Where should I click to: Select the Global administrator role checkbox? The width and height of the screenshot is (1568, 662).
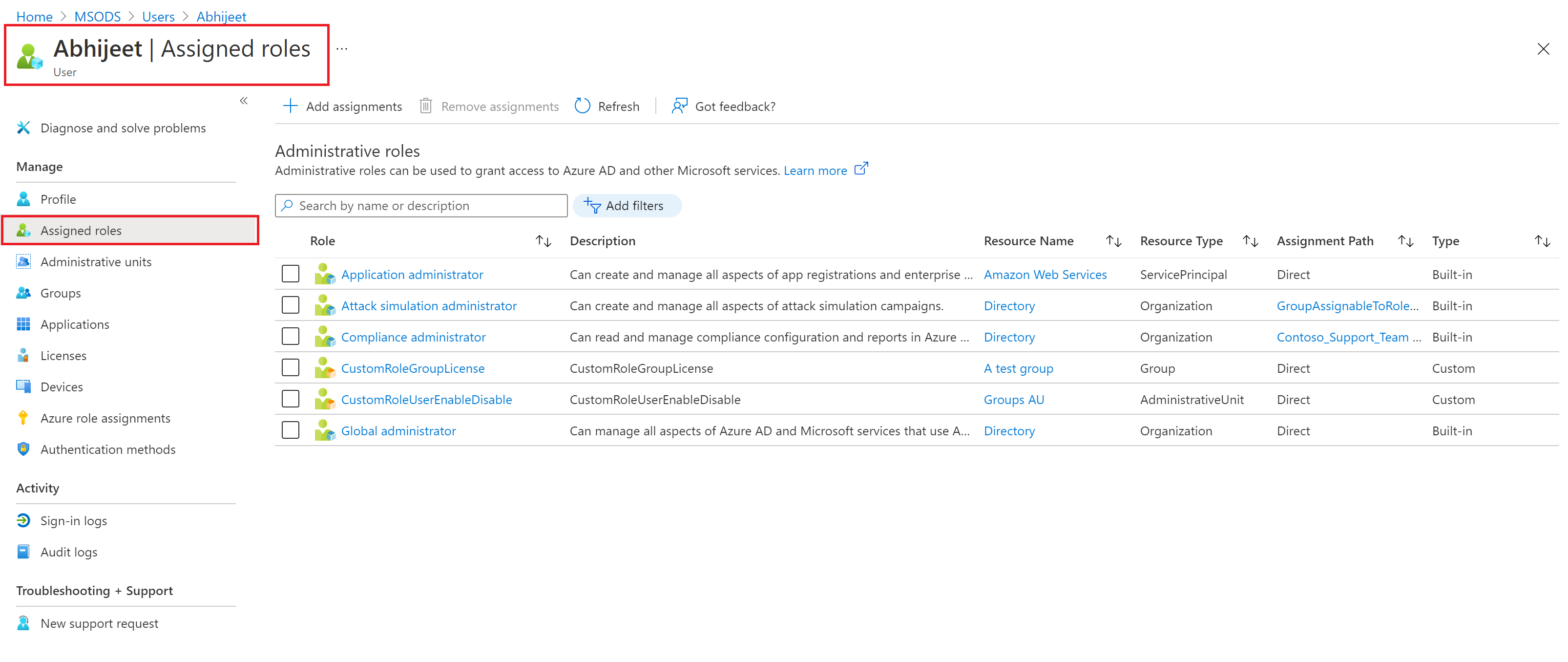pyautogui.click(x=291, y=430)
